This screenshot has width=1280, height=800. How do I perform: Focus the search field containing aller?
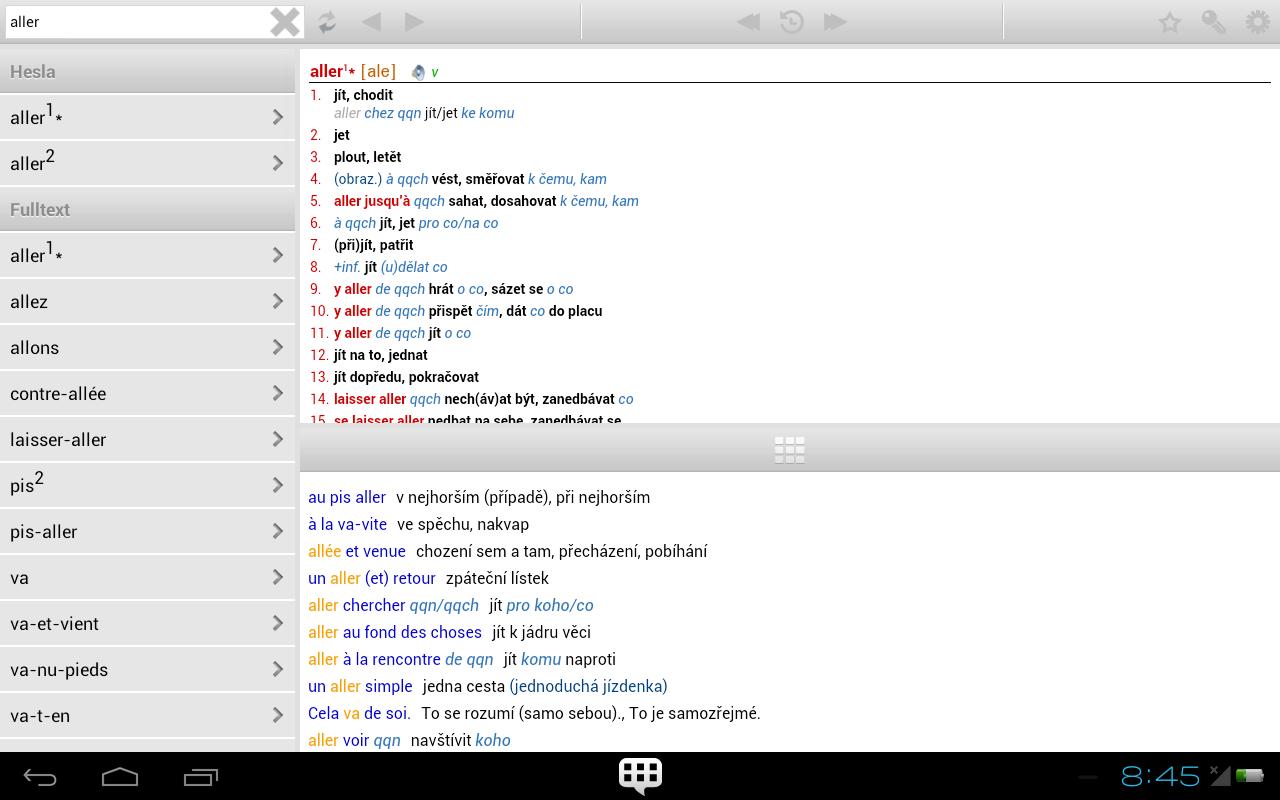[138, 21]
